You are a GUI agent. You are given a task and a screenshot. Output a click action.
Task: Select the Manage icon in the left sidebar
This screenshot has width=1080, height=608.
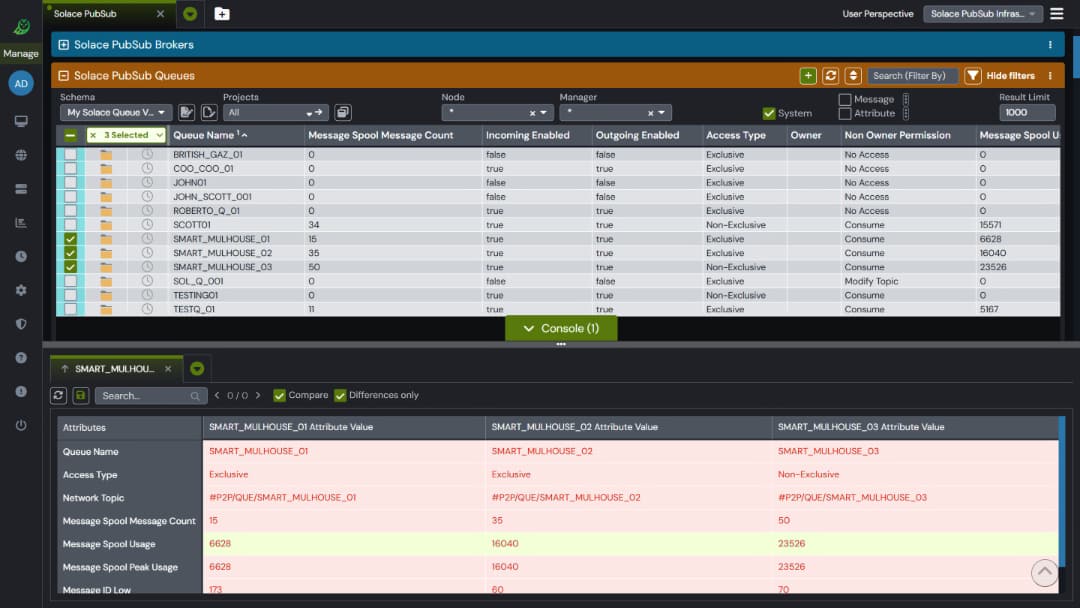tap(20, 28)
